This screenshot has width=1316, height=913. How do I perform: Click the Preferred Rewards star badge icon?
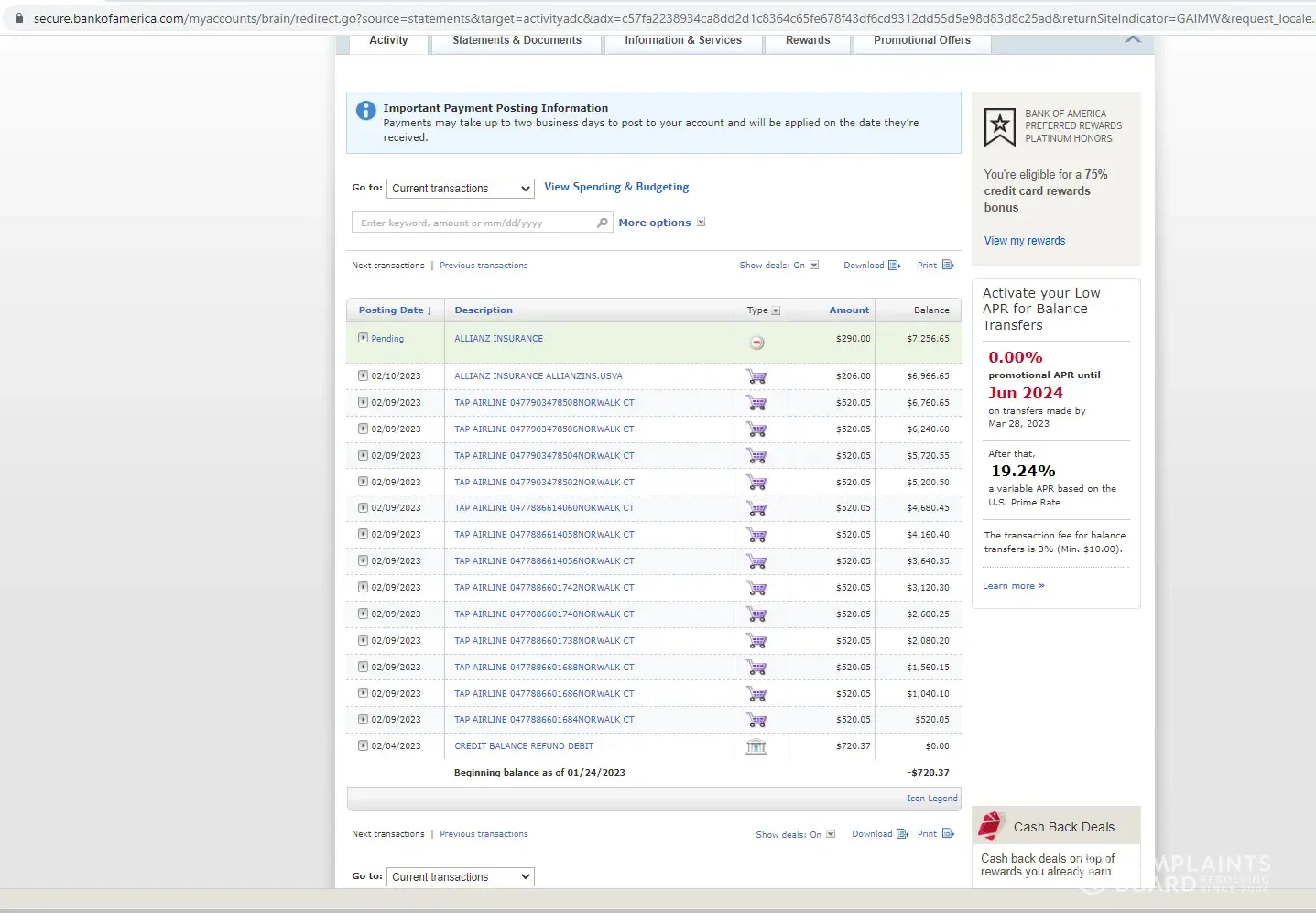tap(999, 127)
